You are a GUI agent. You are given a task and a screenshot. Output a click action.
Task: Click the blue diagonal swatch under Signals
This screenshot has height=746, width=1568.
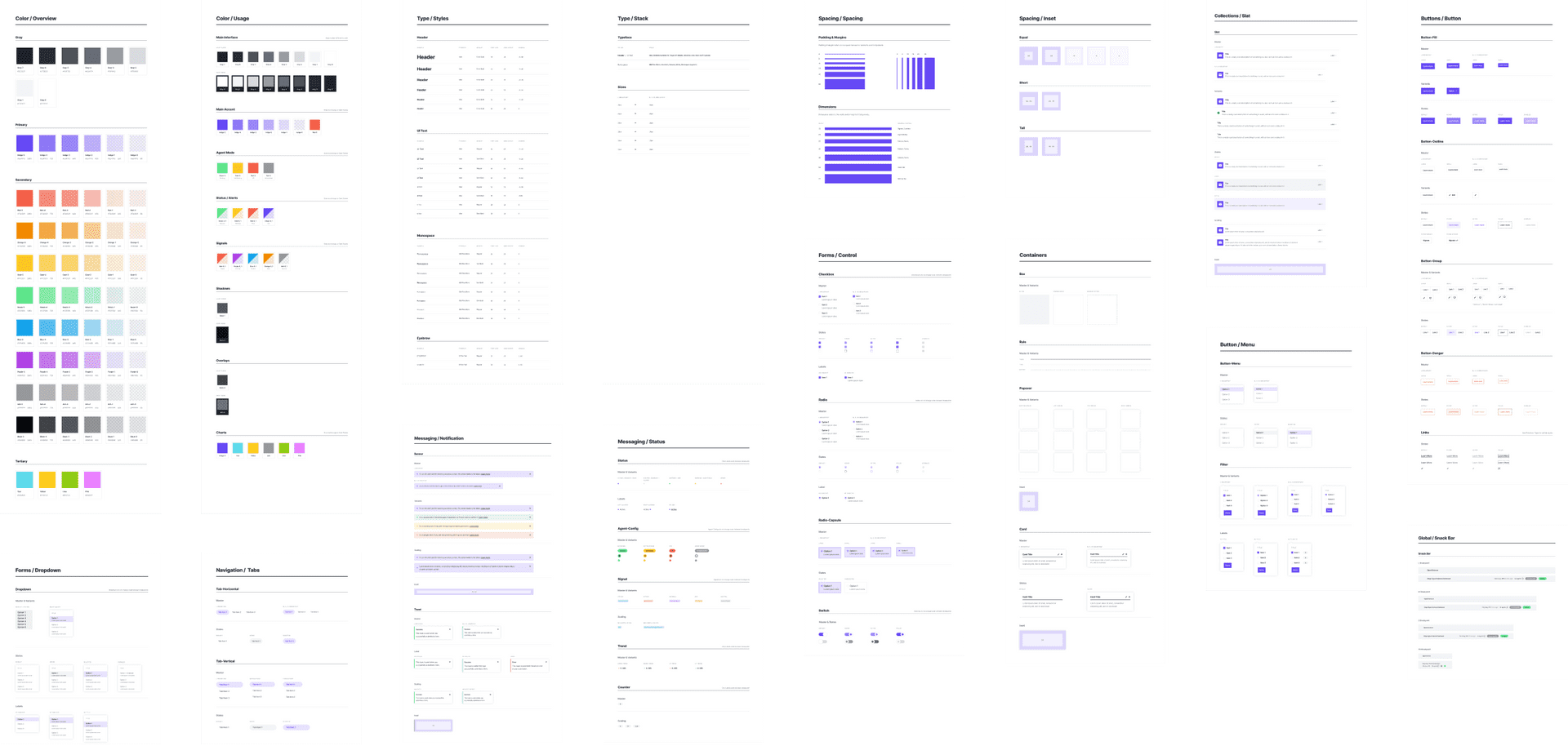[253, 259]
